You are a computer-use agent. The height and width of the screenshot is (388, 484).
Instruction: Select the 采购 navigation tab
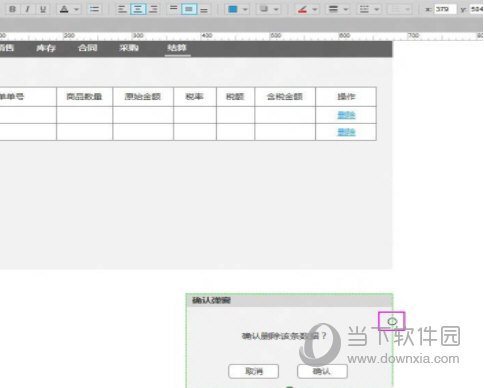pos(129,48)
